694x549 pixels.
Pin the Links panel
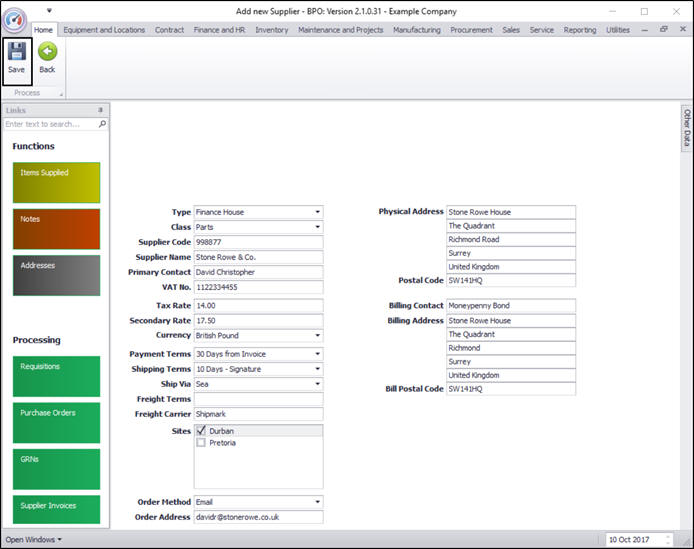click(100, 110)
